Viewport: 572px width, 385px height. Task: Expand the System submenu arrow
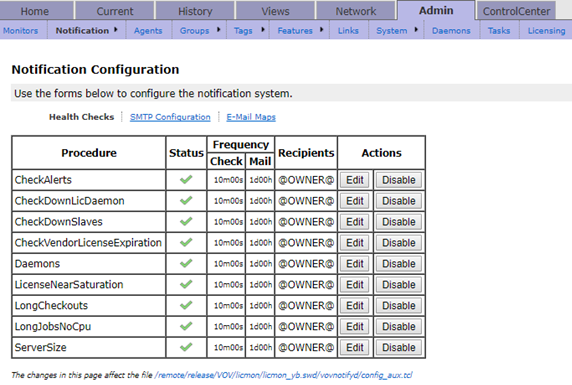416,30
